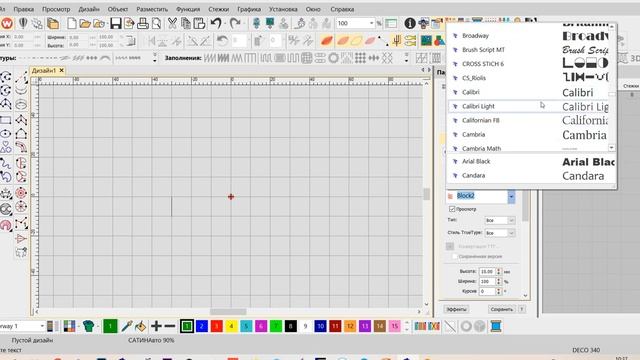640x360 pixels.
Task: Open the Block2 font dropdown arrow
Action: (x=511, y=196)
